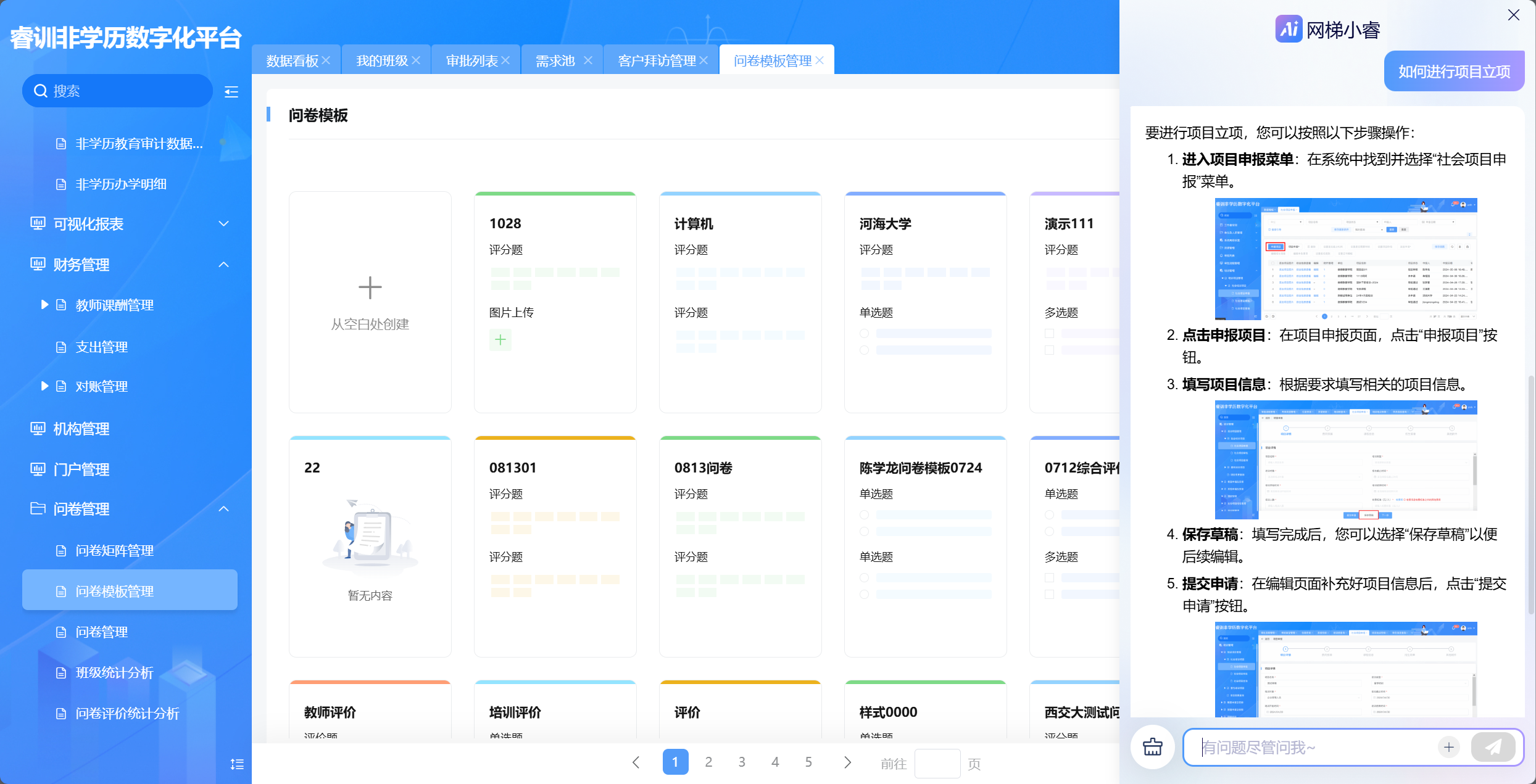Click document icon next to 支出管理
The width and height of the screenshot is (1536, 784).
pos(61,347)
